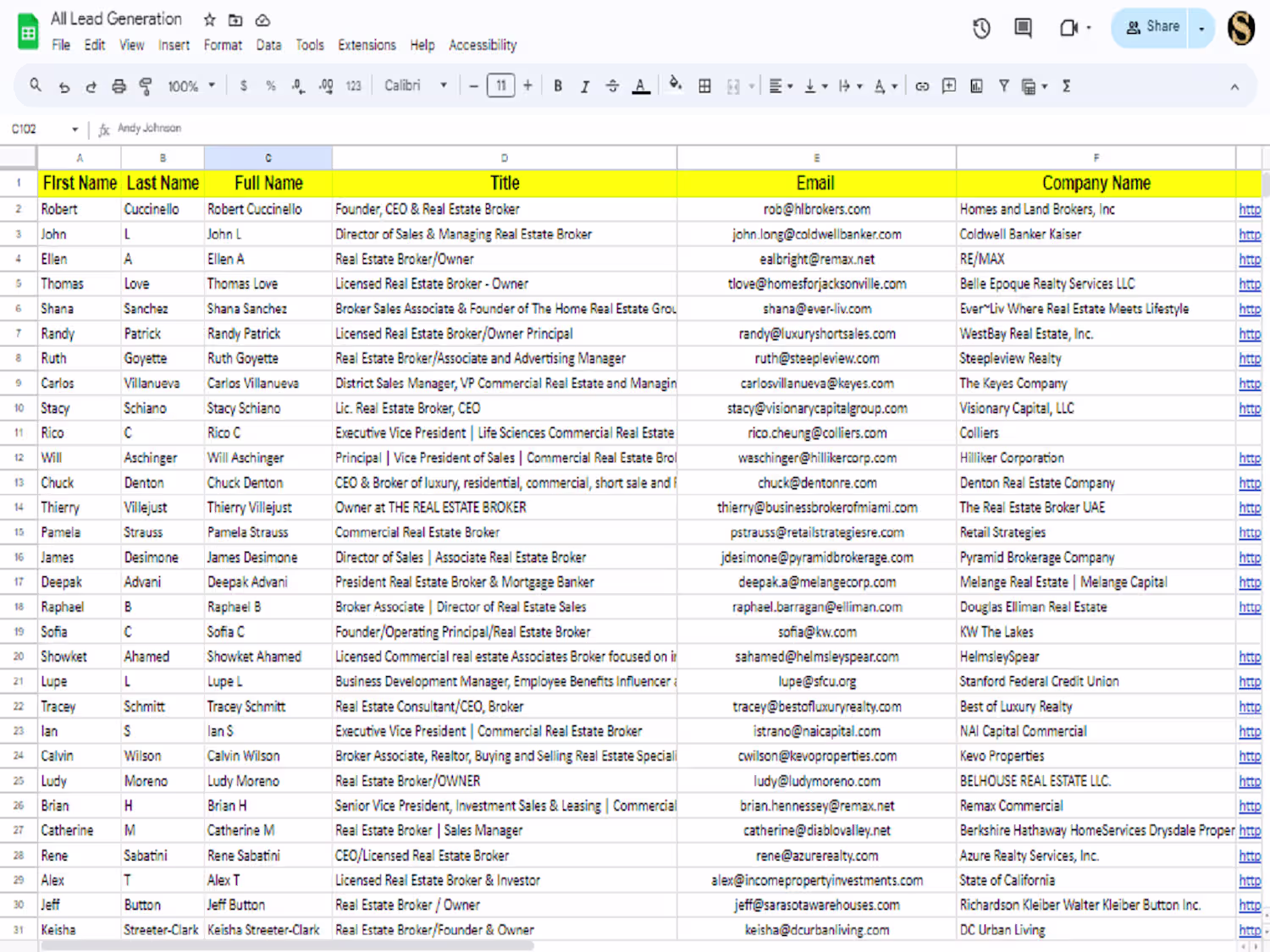Screen dimensions: 1270x952
Task: Expand the 100% zoom dropdown
Action: (x=191, y=85)
